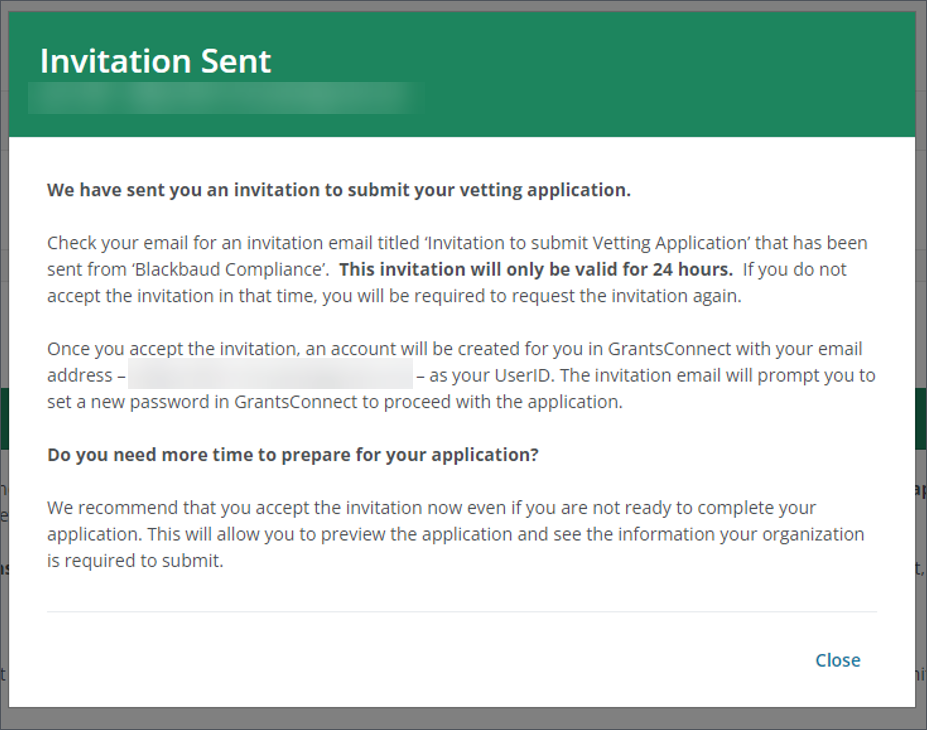Click the blurred email address in the paragraph
927x730 pixels.
point(270,376)
